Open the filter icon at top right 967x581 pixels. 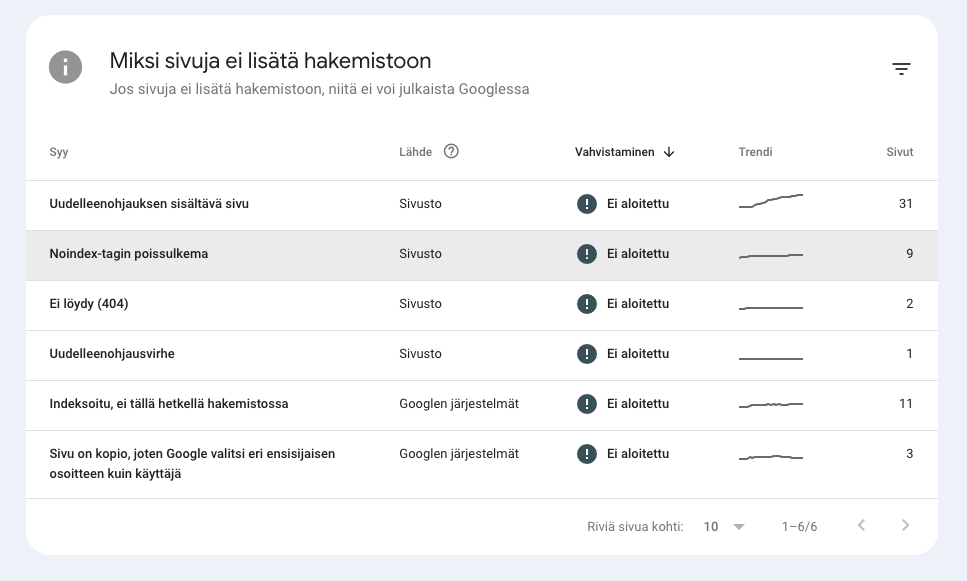click(x=902, y=68)
